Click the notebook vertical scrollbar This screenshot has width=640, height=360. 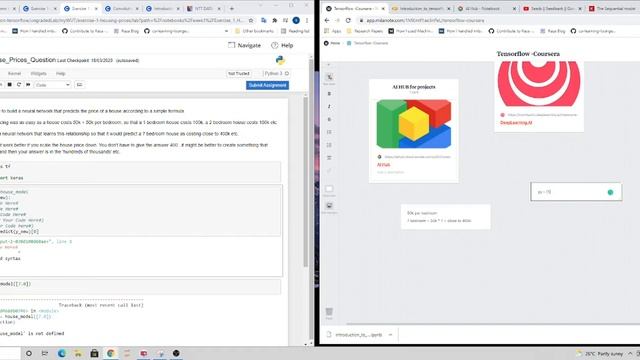pyautogui.click(x=305, y=182)
